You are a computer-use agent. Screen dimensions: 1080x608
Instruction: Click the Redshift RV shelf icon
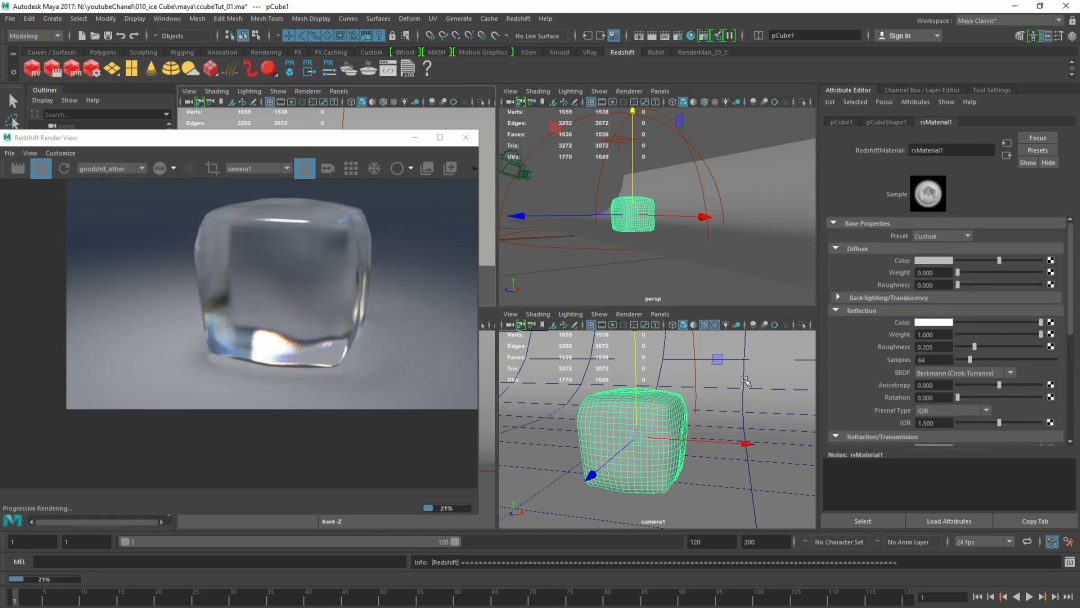point(32,69)
